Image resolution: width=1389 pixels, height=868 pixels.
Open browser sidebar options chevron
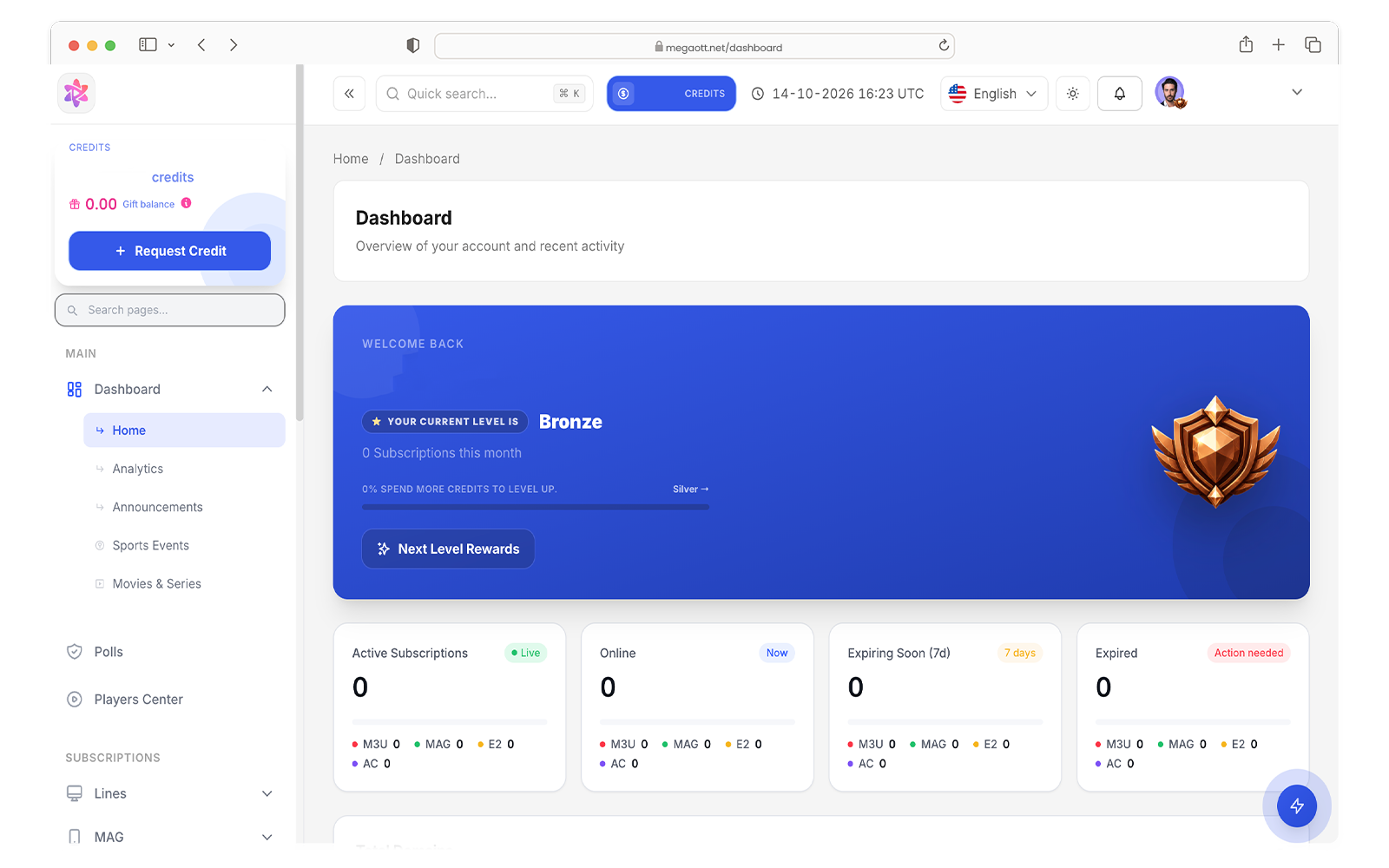[171, 45]
